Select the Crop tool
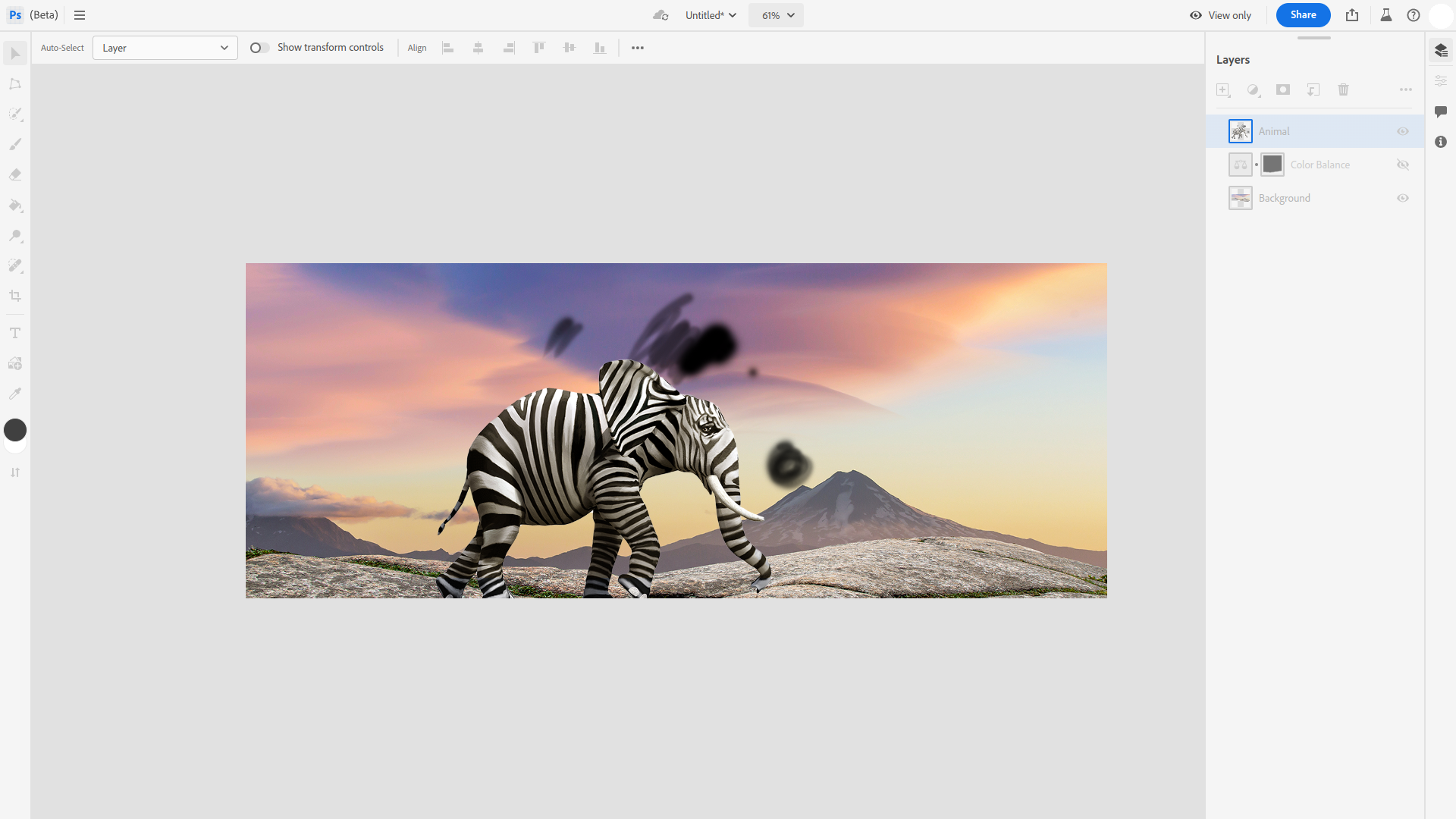The height and width of the screenshot is (819, 1456). [x=15, y=297]
